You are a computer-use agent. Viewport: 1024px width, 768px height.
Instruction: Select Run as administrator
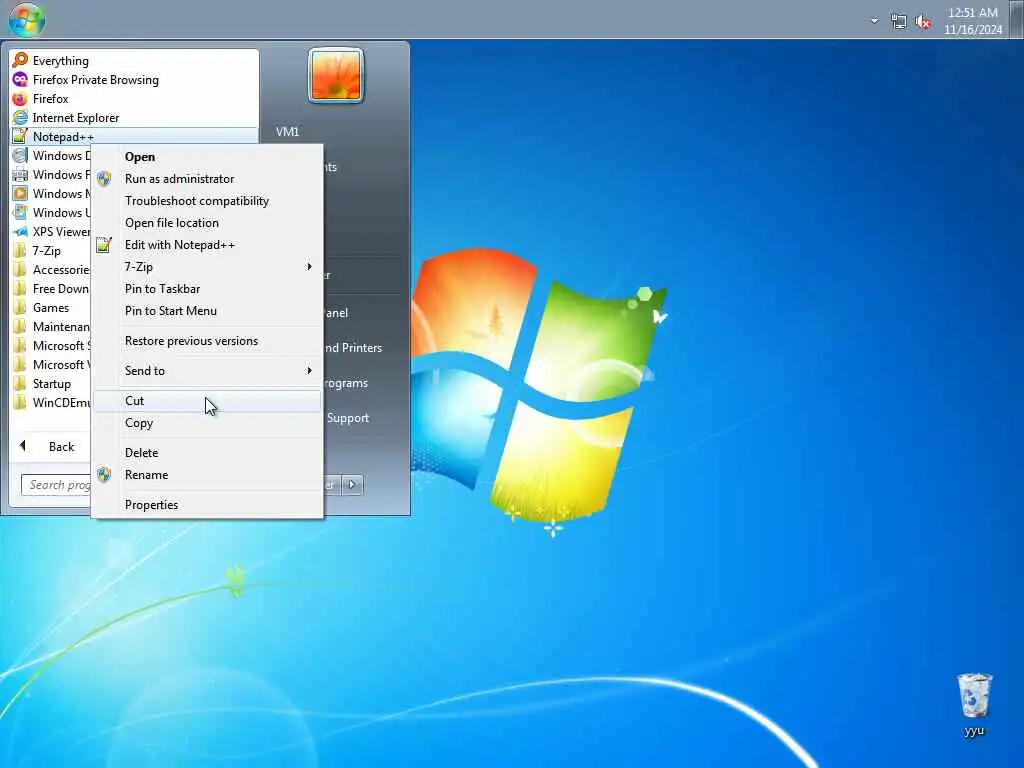(207, 179)
